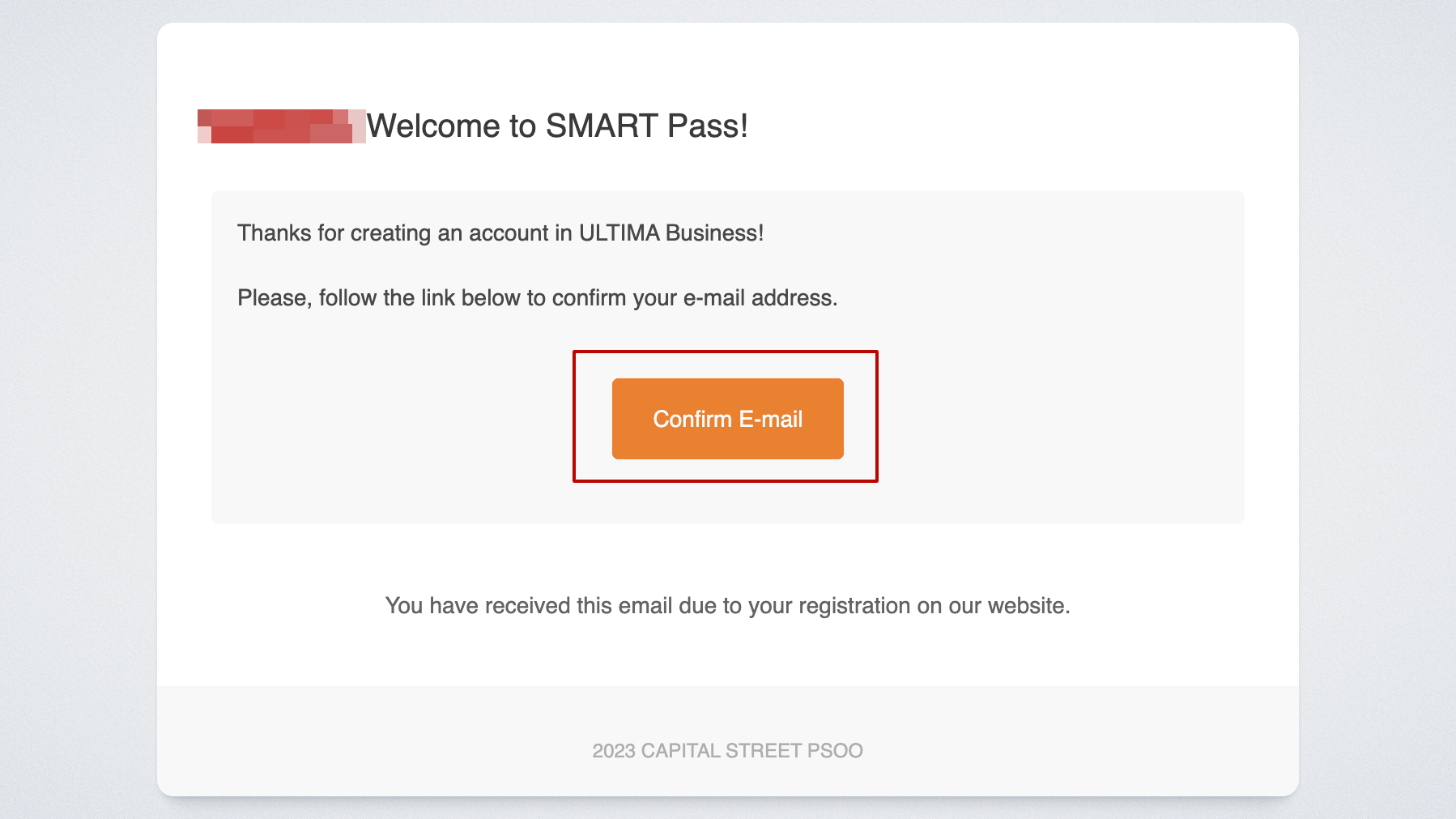Viewport: 1456px width, 819px height.
Task: Click the word "link" in the instruction sentence
Action: click(438, 298)
